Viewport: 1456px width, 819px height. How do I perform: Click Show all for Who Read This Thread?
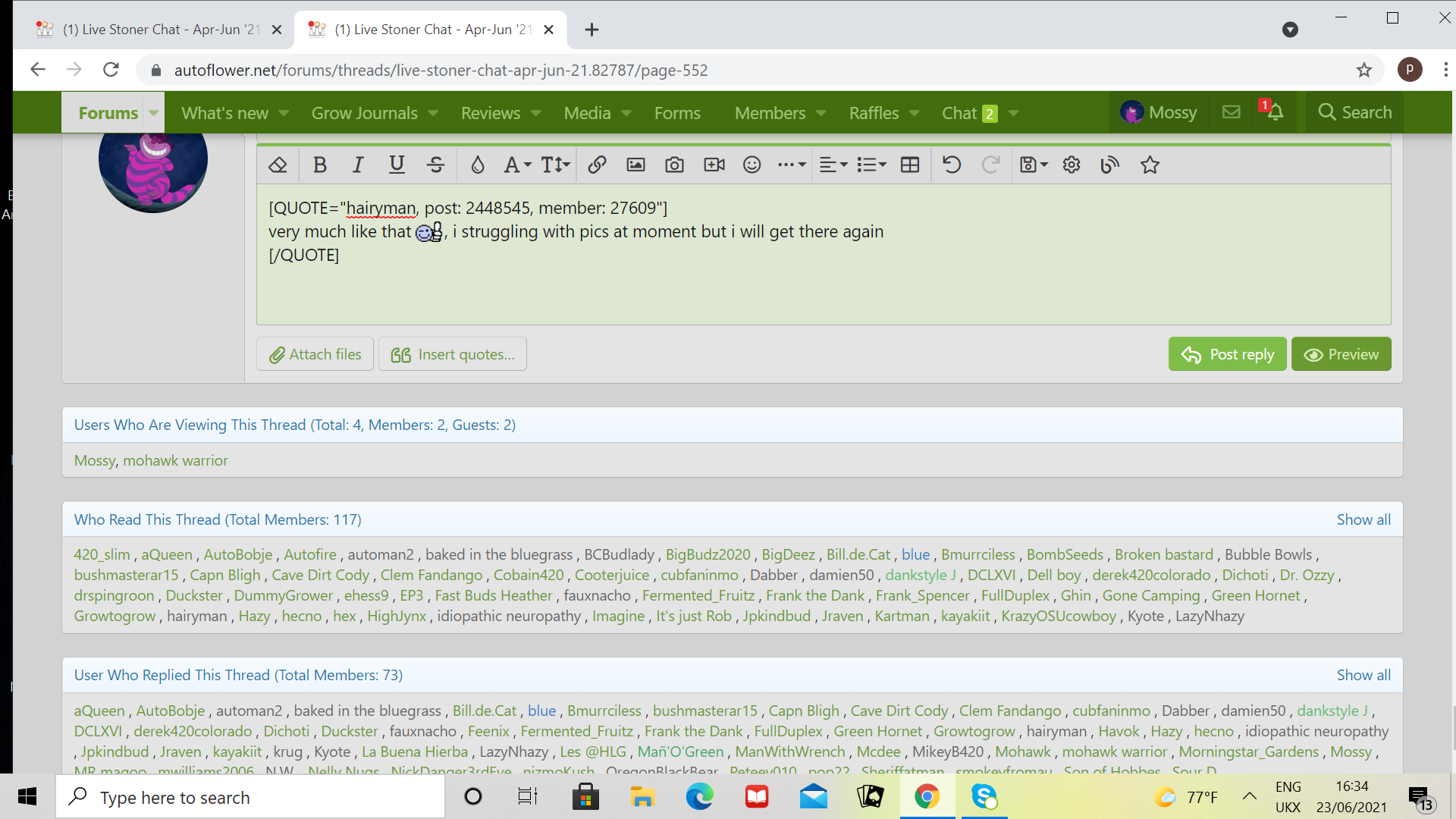(1363, 519)
